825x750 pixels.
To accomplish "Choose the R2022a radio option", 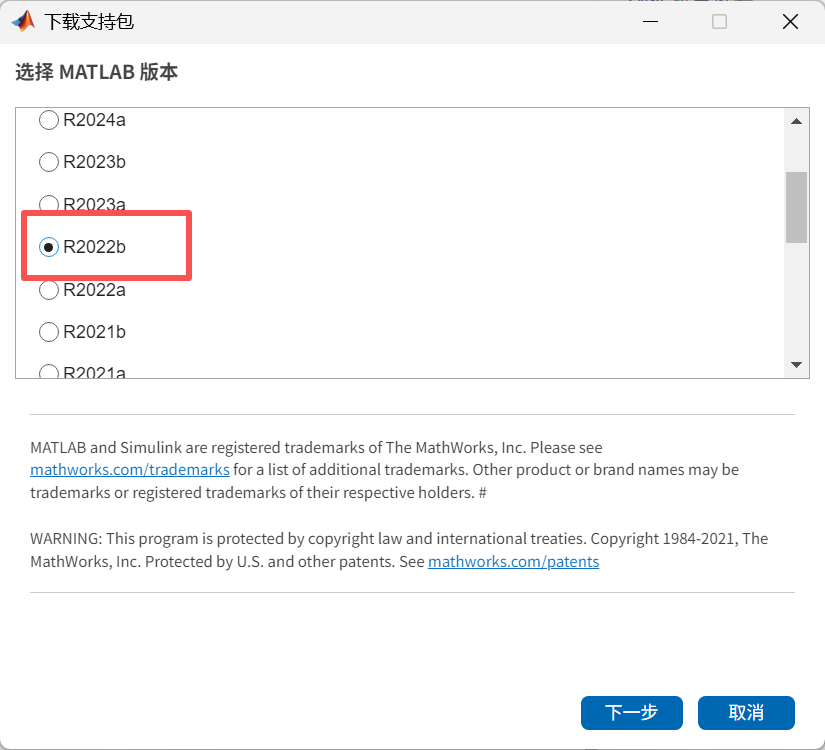I will [x=49, y=289].
